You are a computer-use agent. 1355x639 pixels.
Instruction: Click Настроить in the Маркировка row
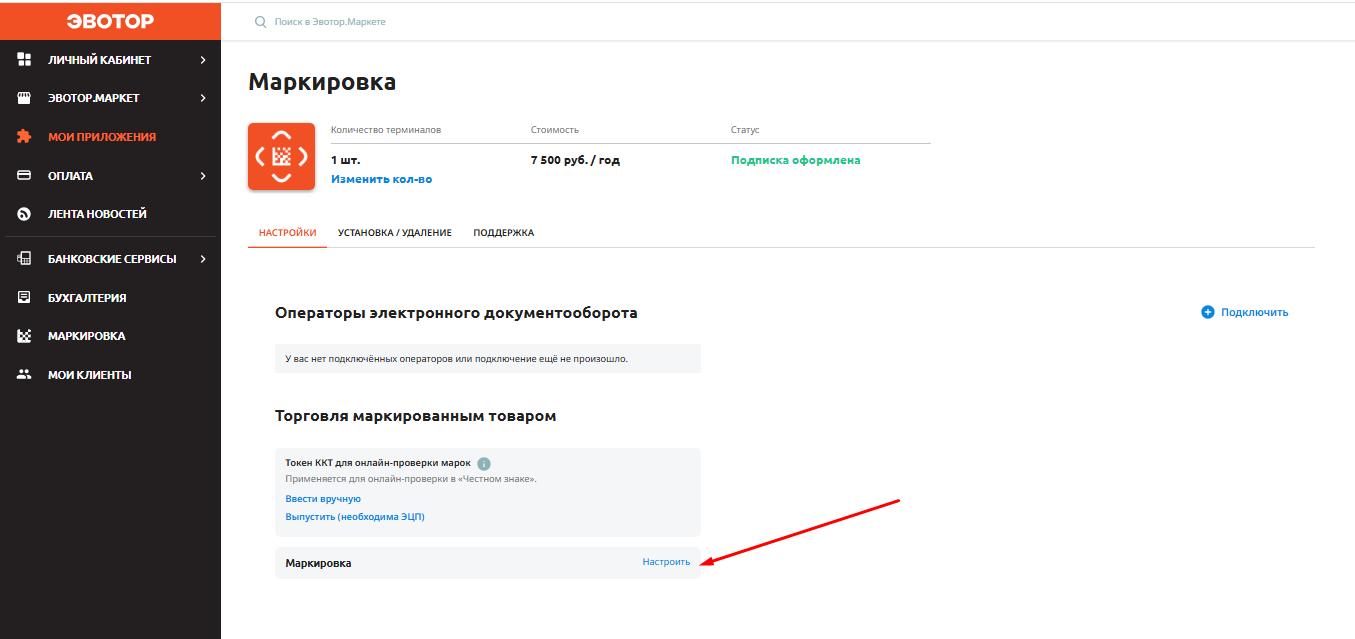coord(666,562)
